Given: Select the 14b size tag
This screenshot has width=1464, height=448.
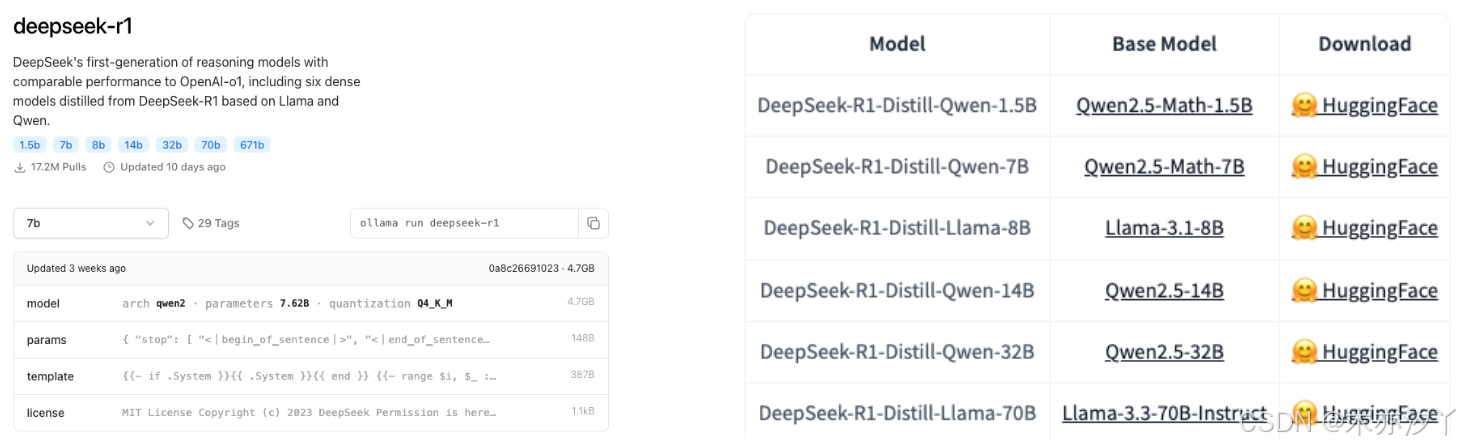Looking at the screenshot, I should (134, 145).
